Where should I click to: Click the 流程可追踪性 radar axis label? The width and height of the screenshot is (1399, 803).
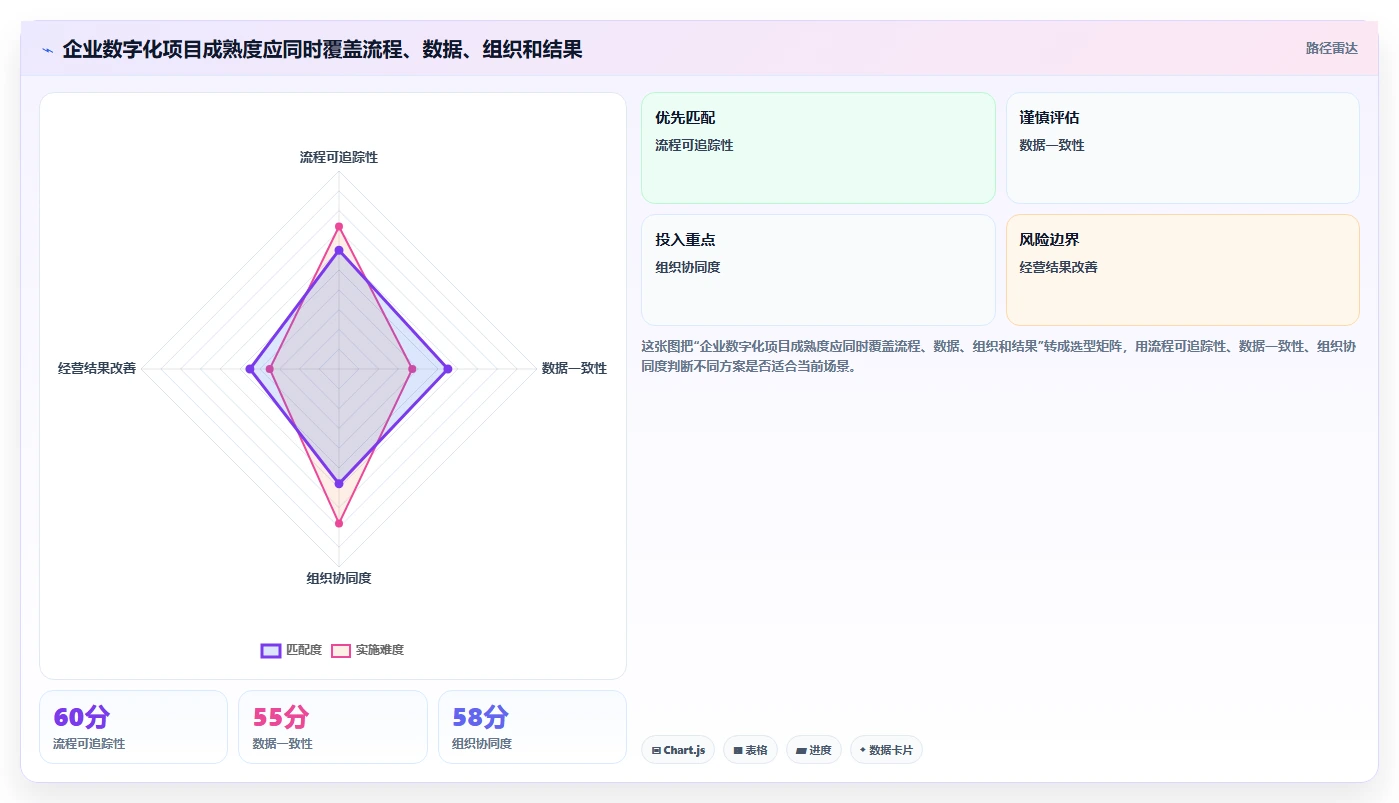pos(339,157)
